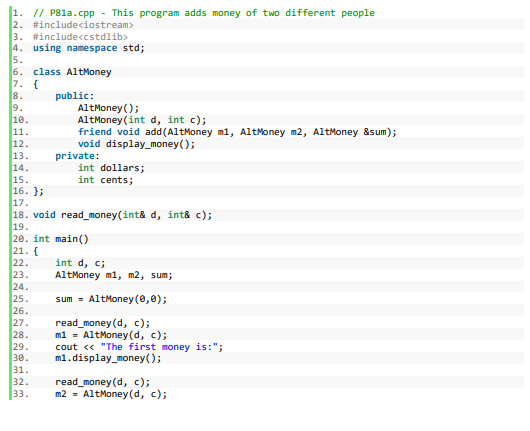Image resolution: width=530 pixels, height=431 pixels.
Task: Click the #include<cstdlib> line
Action: (80, 37)
